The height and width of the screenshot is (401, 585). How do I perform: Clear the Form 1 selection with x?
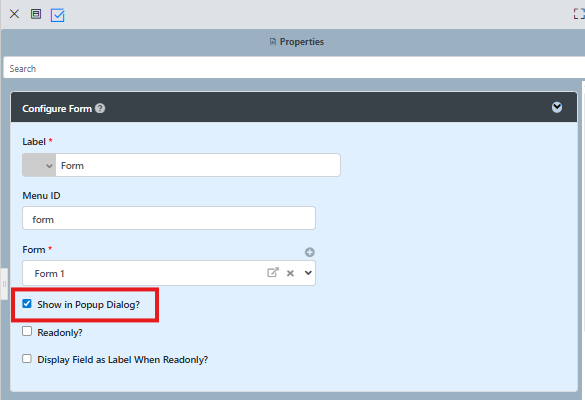click(x=290, y=273)
